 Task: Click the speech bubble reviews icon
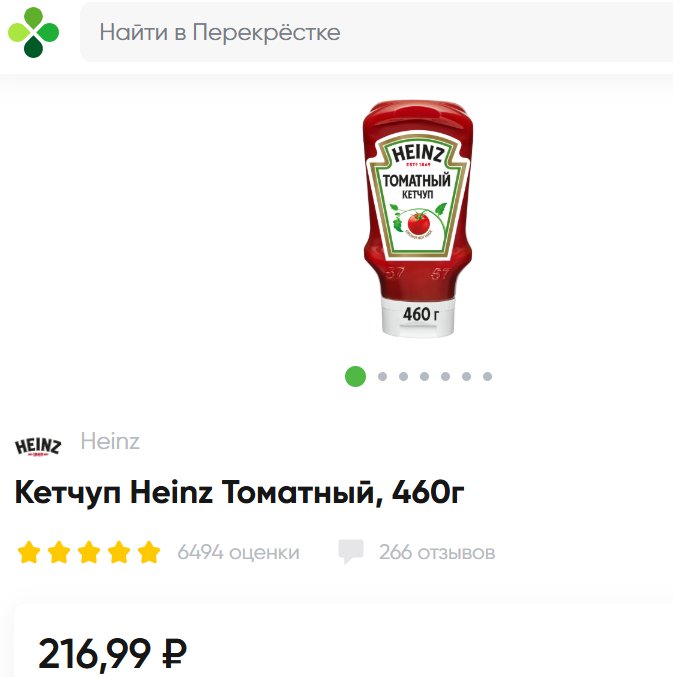[x=351, y=551]
